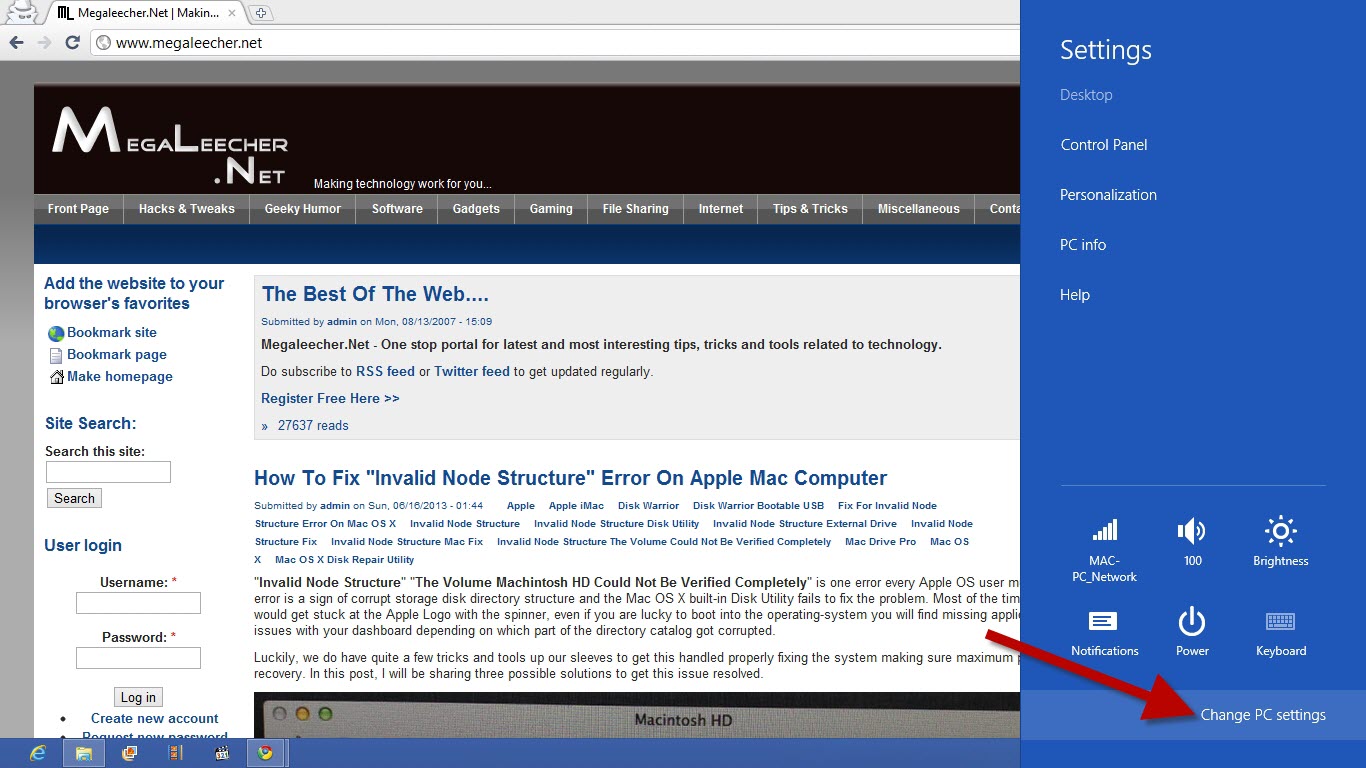Screen dimensions: 1366x768
Task: Click Change PC settings
Action: click(1263, 715)
